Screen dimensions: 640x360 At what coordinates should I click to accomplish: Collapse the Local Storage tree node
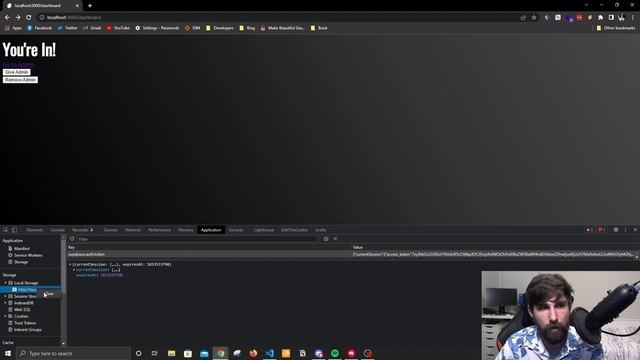(x=5, y=283)
